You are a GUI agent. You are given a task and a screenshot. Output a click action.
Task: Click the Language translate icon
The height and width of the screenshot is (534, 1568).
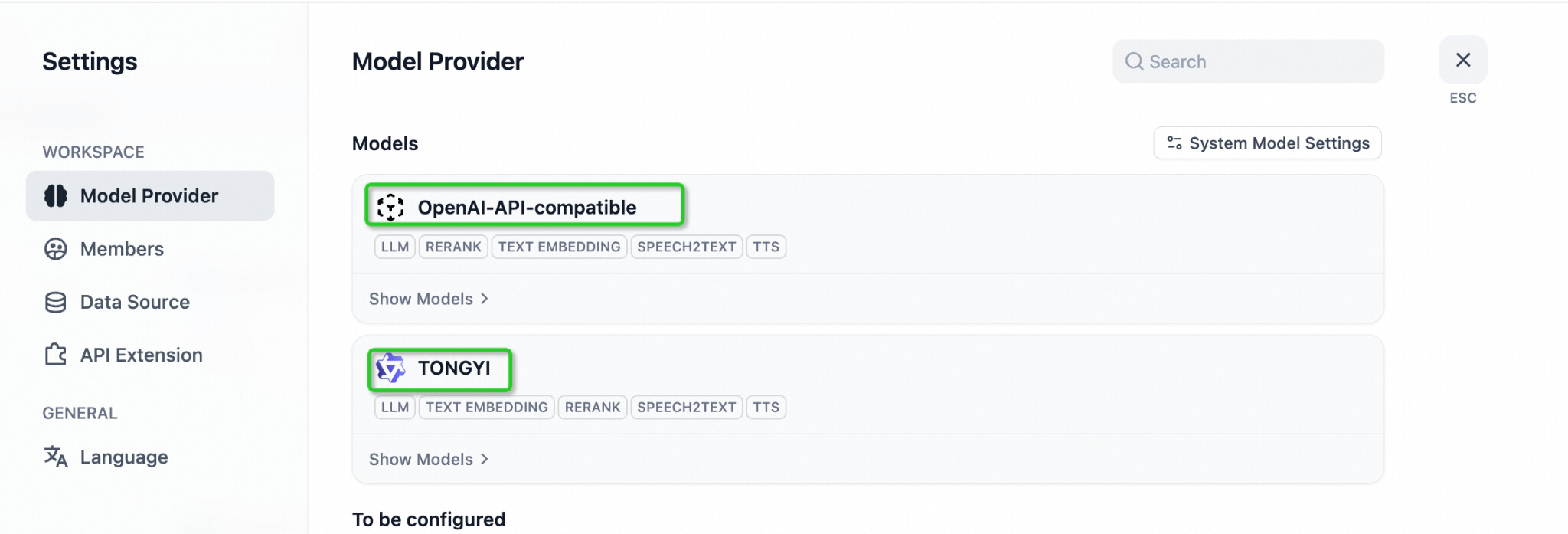coord(55,457)
